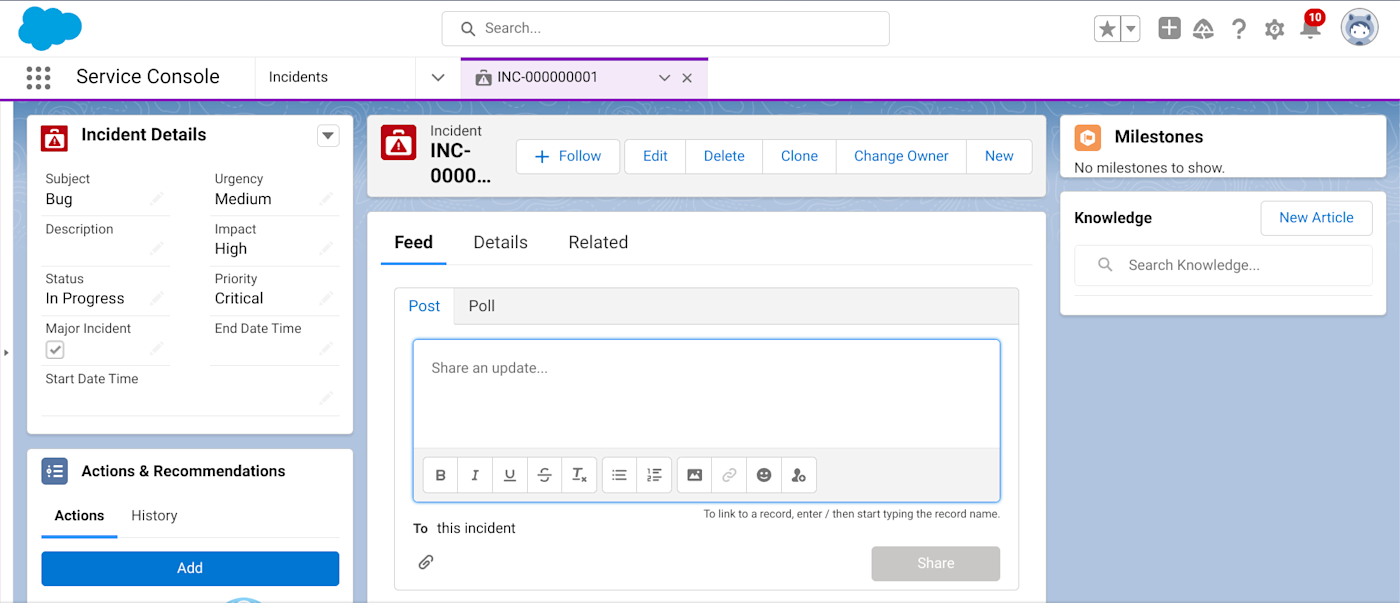Click the blue Add button

point(190,568)
